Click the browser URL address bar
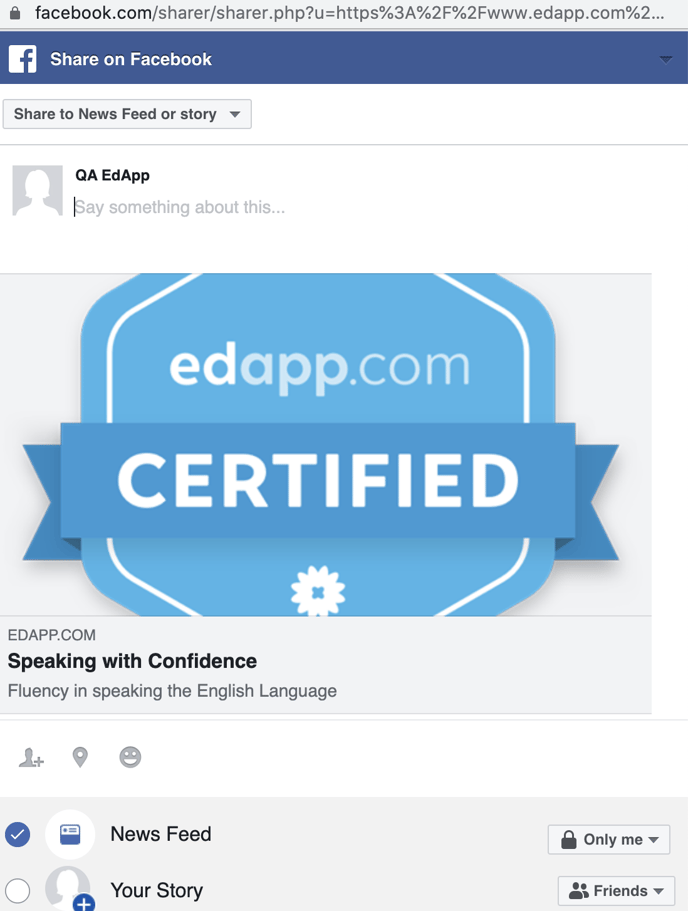This screenshot has height=911, width=688. (348, 13)
